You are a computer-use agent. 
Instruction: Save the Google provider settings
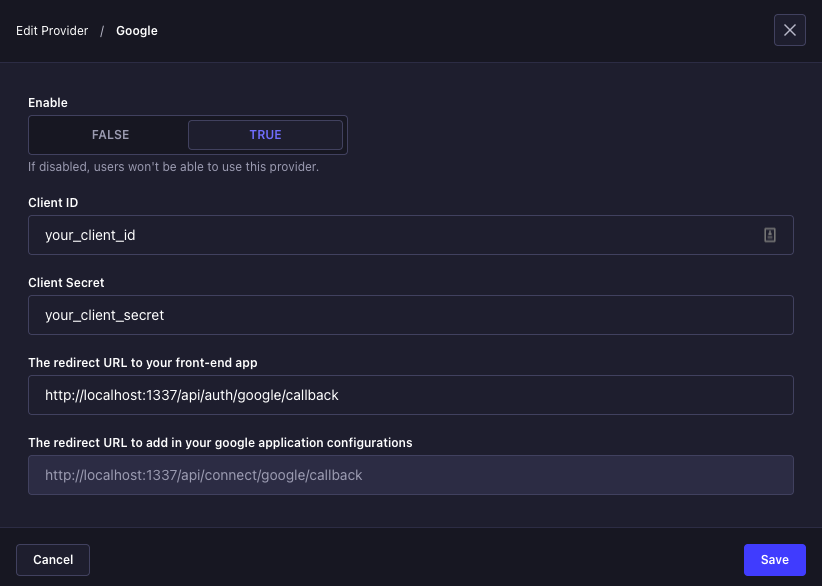pyautogui.click(x=774, y=559)
